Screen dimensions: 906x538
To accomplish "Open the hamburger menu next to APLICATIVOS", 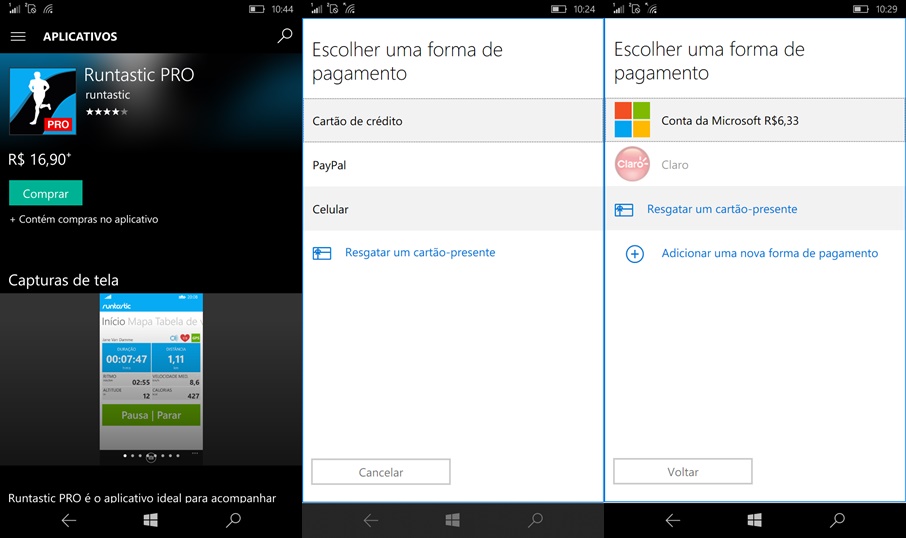I will pos(18,36).
